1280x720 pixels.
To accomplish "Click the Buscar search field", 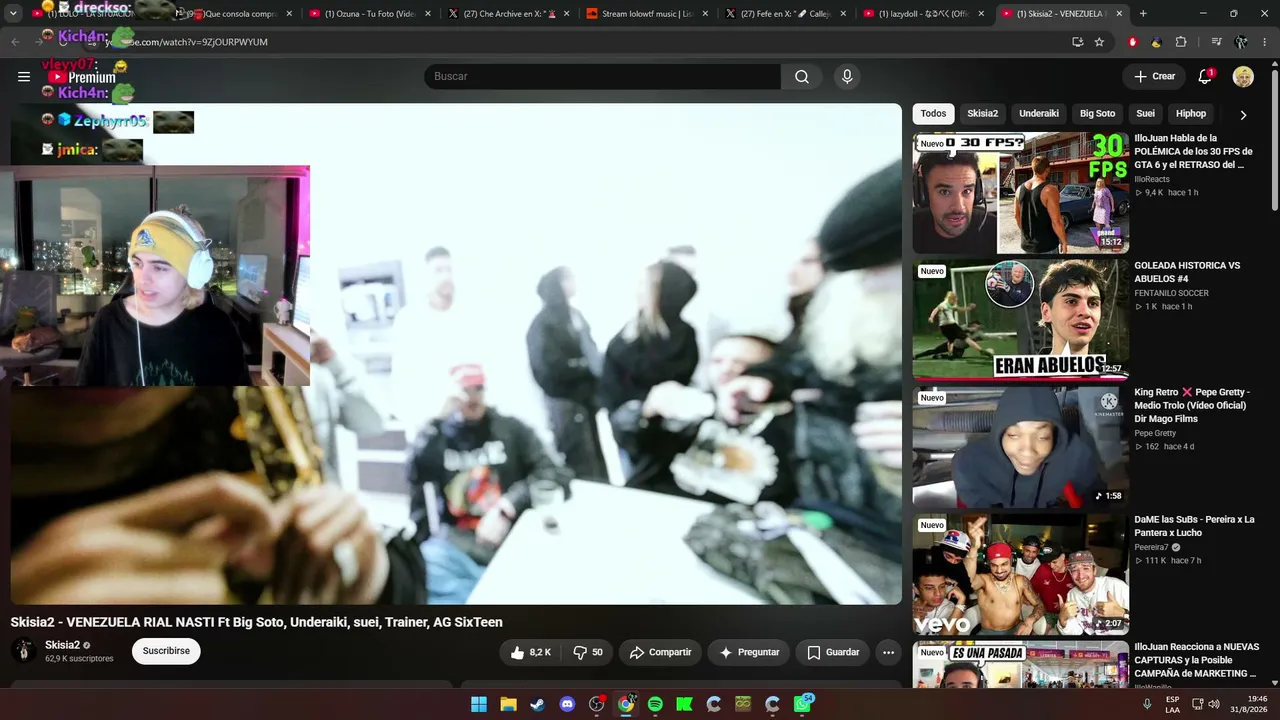I will (602, 77).
